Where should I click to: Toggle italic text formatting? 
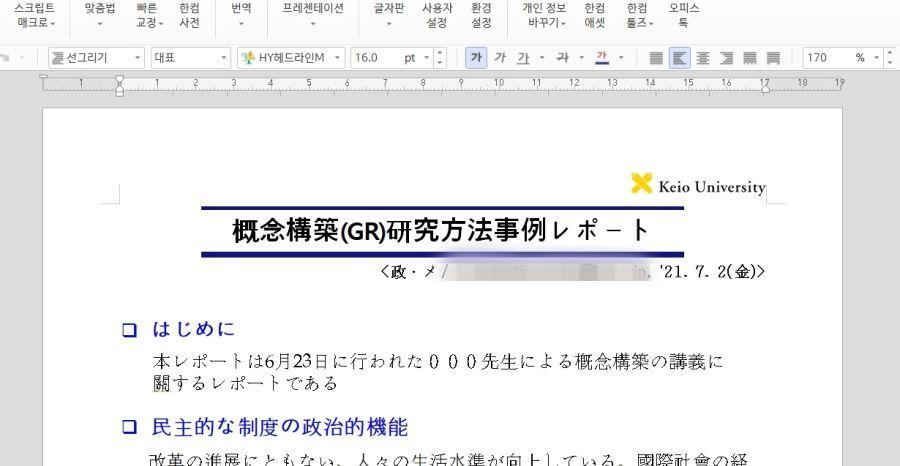click(x=500, y=58)
